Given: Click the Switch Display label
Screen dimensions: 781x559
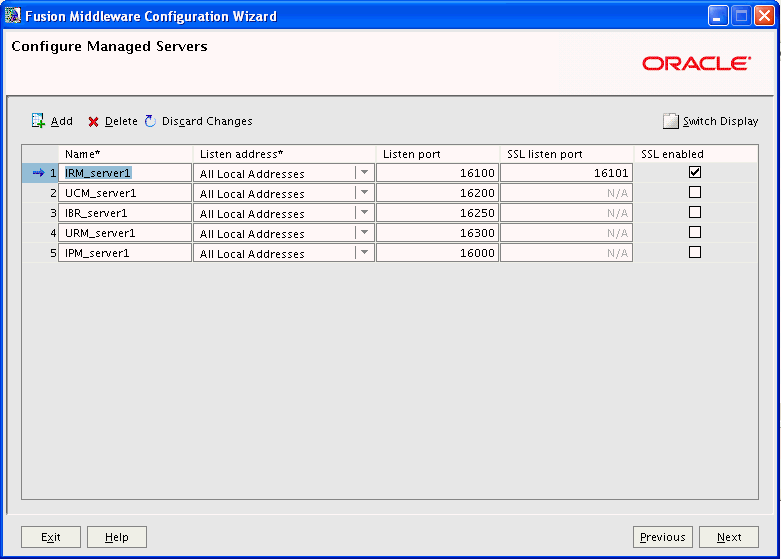Looking at the screenshot, I should click(720, 122).
